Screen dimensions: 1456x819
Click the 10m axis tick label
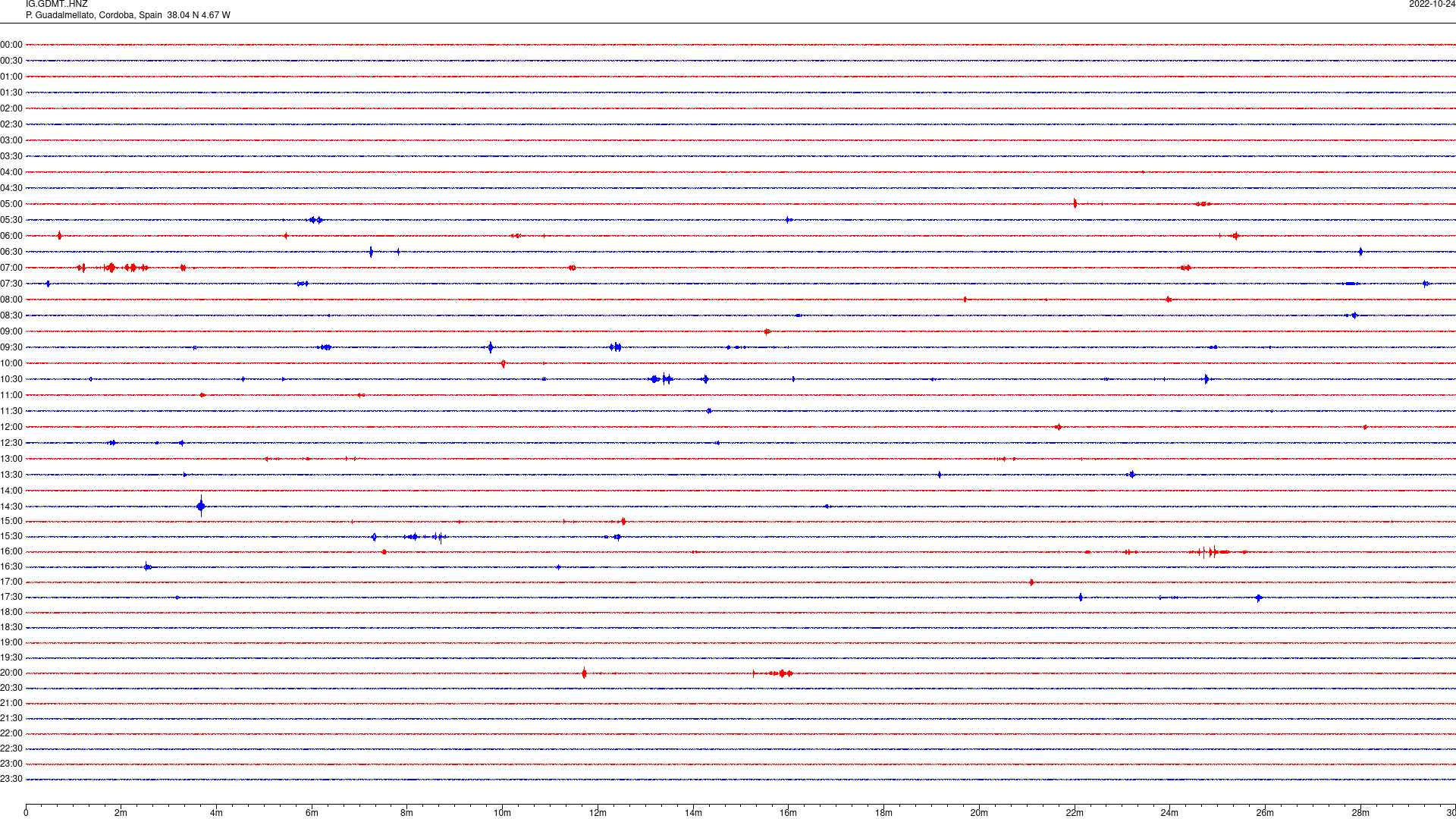(x=502, y=813)
